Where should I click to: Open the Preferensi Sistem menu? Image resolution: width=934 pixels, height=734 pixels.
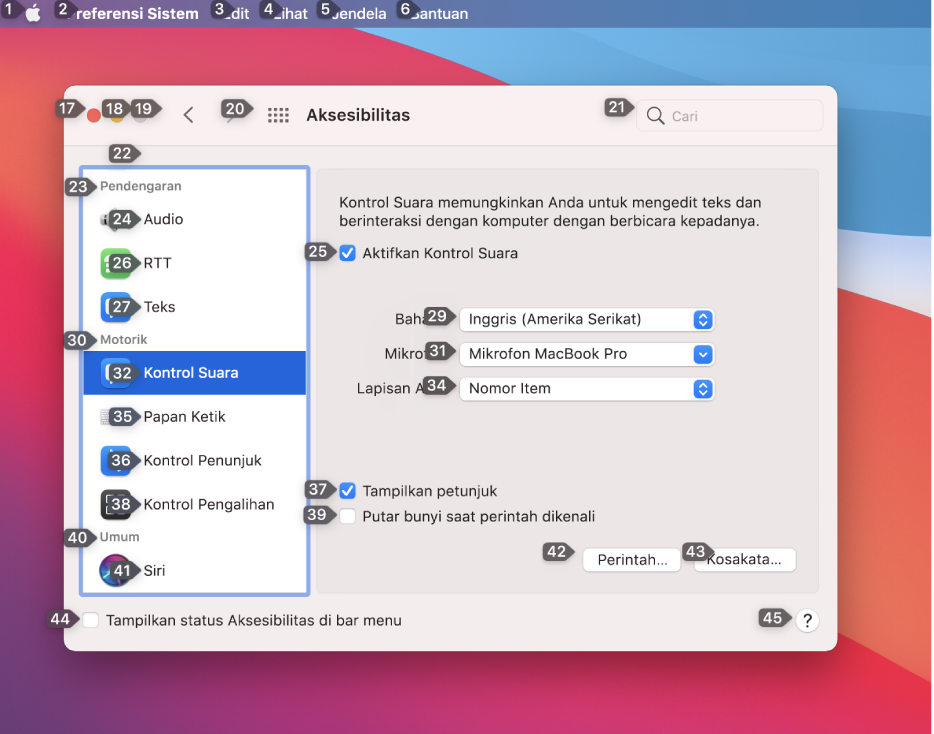click(132, 13)
